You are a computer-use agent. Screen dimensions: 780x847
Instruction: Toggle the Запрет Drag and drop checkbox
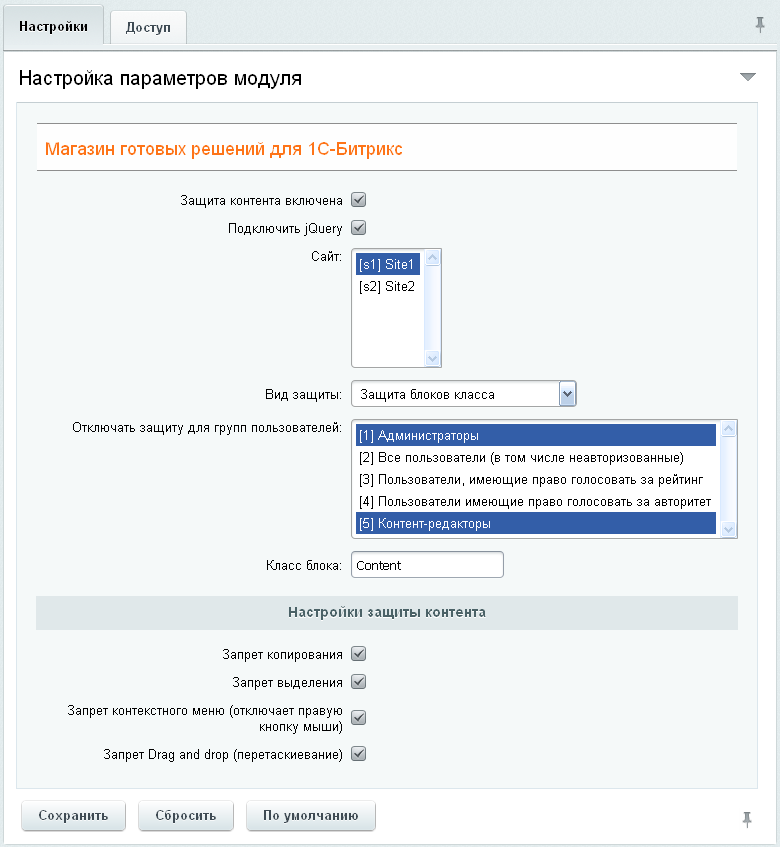coord(359,754)
